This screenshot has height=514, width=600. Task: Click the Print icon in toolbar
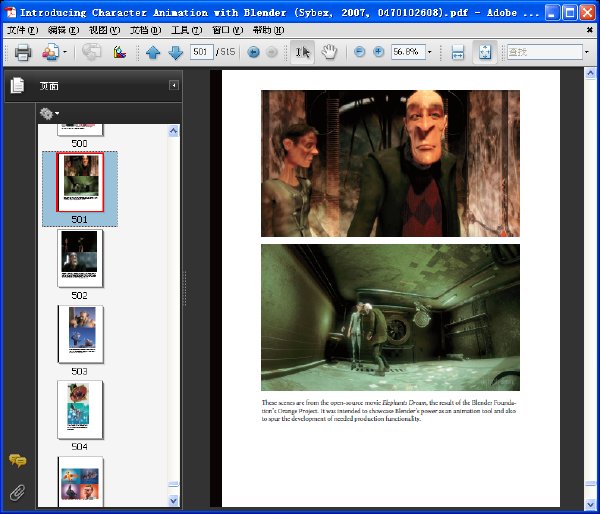[23, 52]
